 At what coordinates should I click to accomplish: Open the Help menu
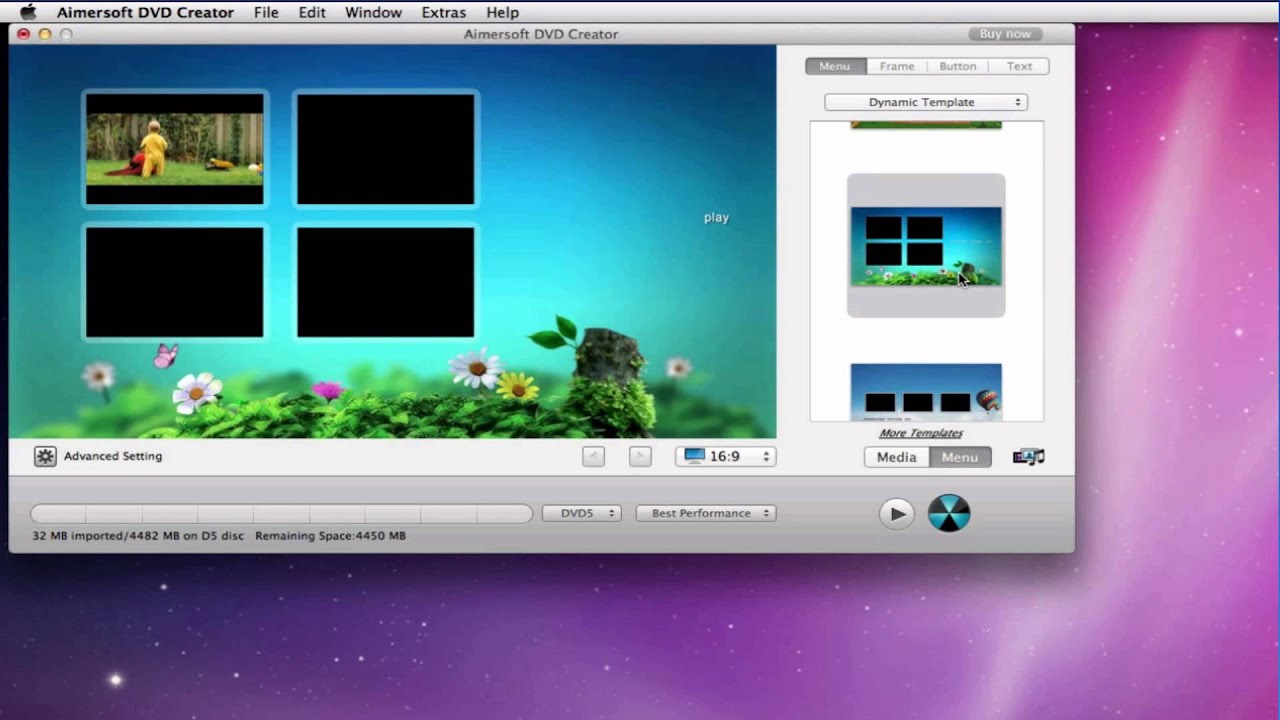pyautogui.click(x=502, y=12)
